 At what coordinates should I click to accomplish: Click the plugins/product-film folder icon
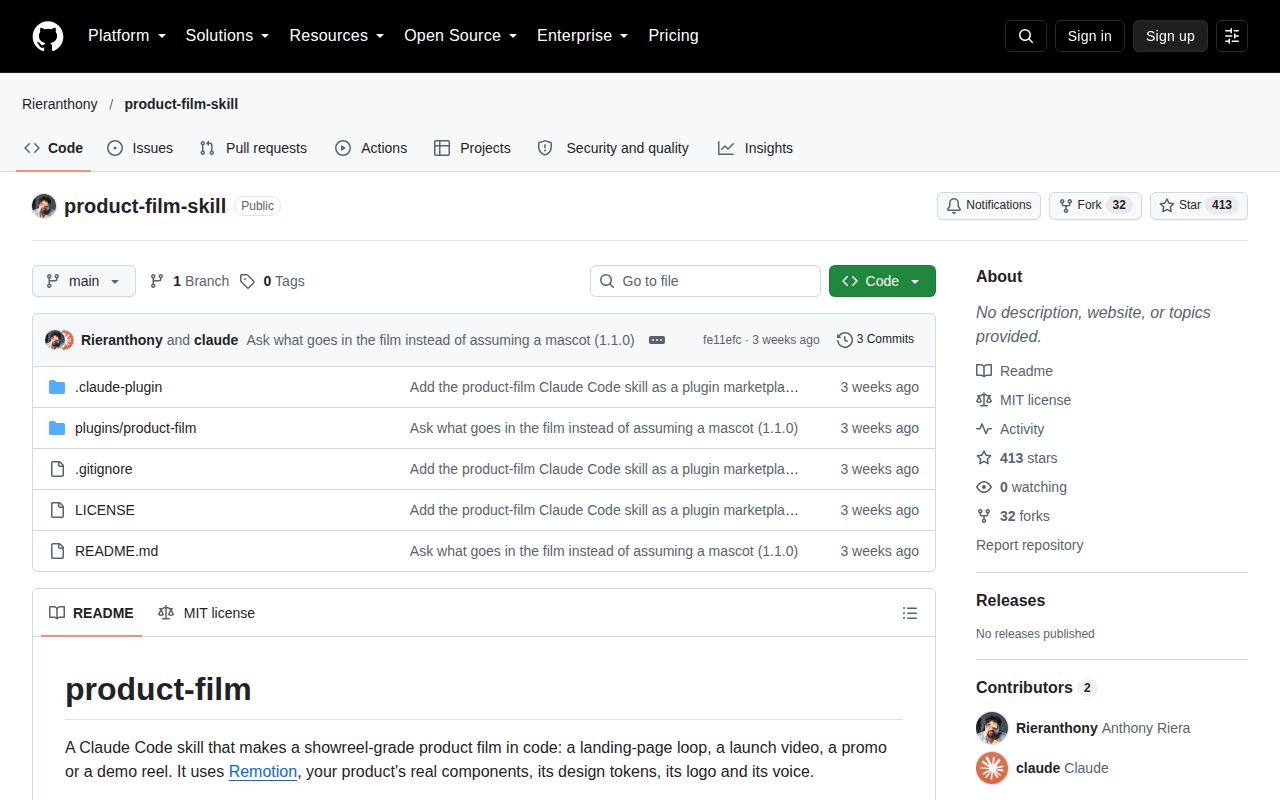coord(57,428)
